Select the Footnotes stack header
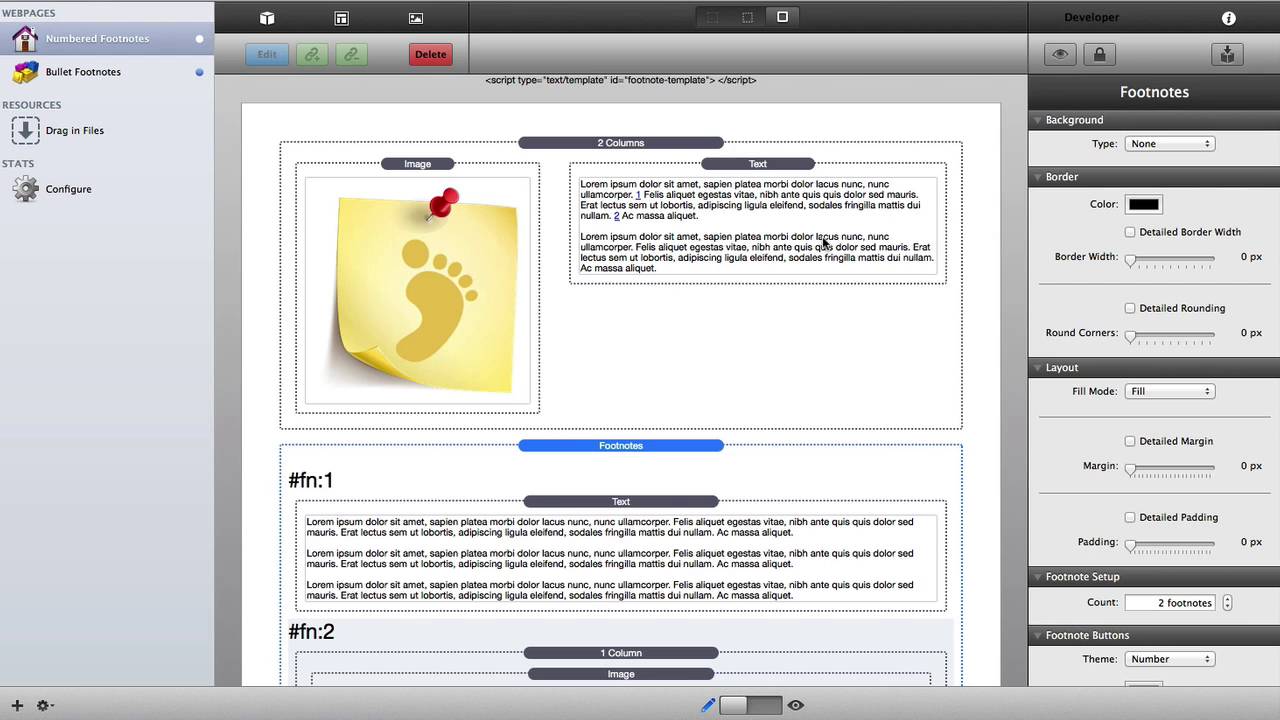The height and width of the screenshot is (720, 1280). (621, 446)
